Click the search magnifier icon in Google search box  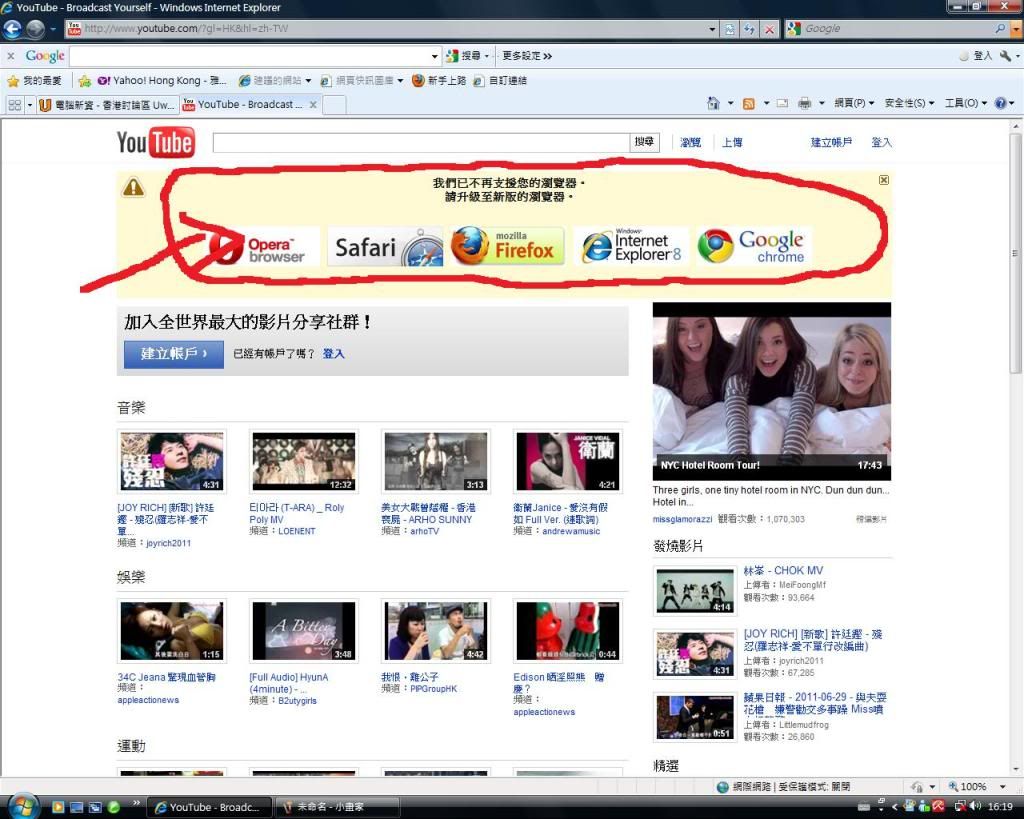[x=1000, y=29]
